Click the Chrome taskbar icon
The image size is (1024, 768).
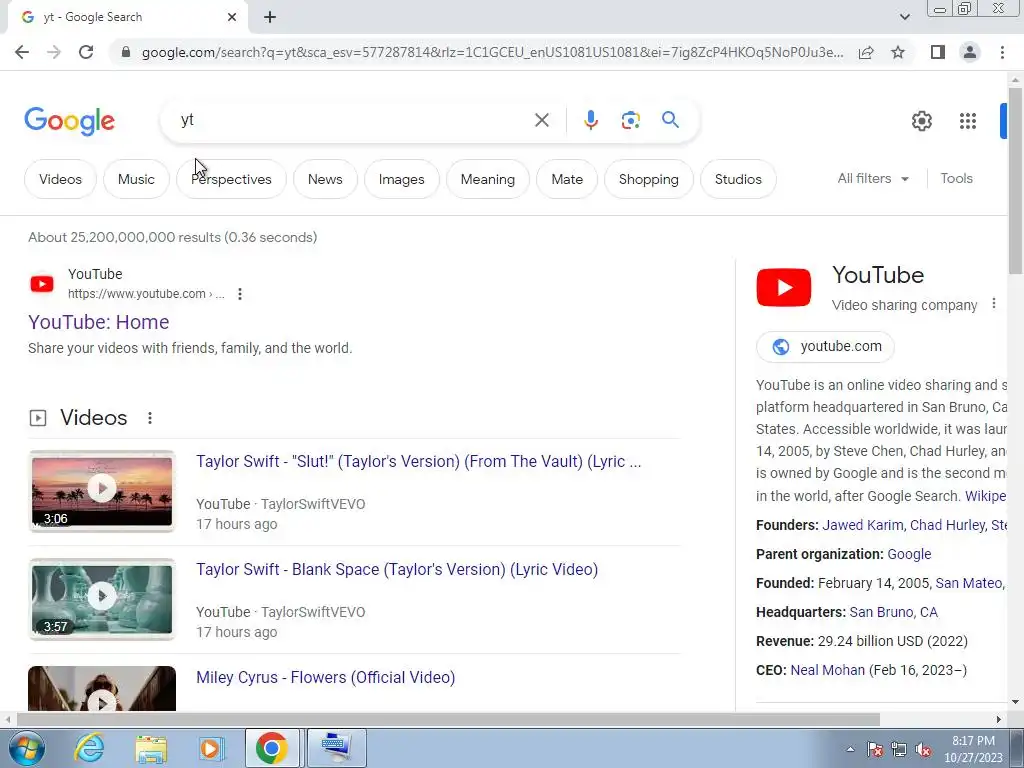[272, 748]
